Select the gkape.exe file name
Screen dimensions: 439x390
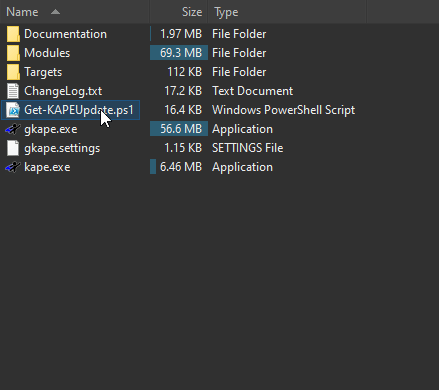51,129
